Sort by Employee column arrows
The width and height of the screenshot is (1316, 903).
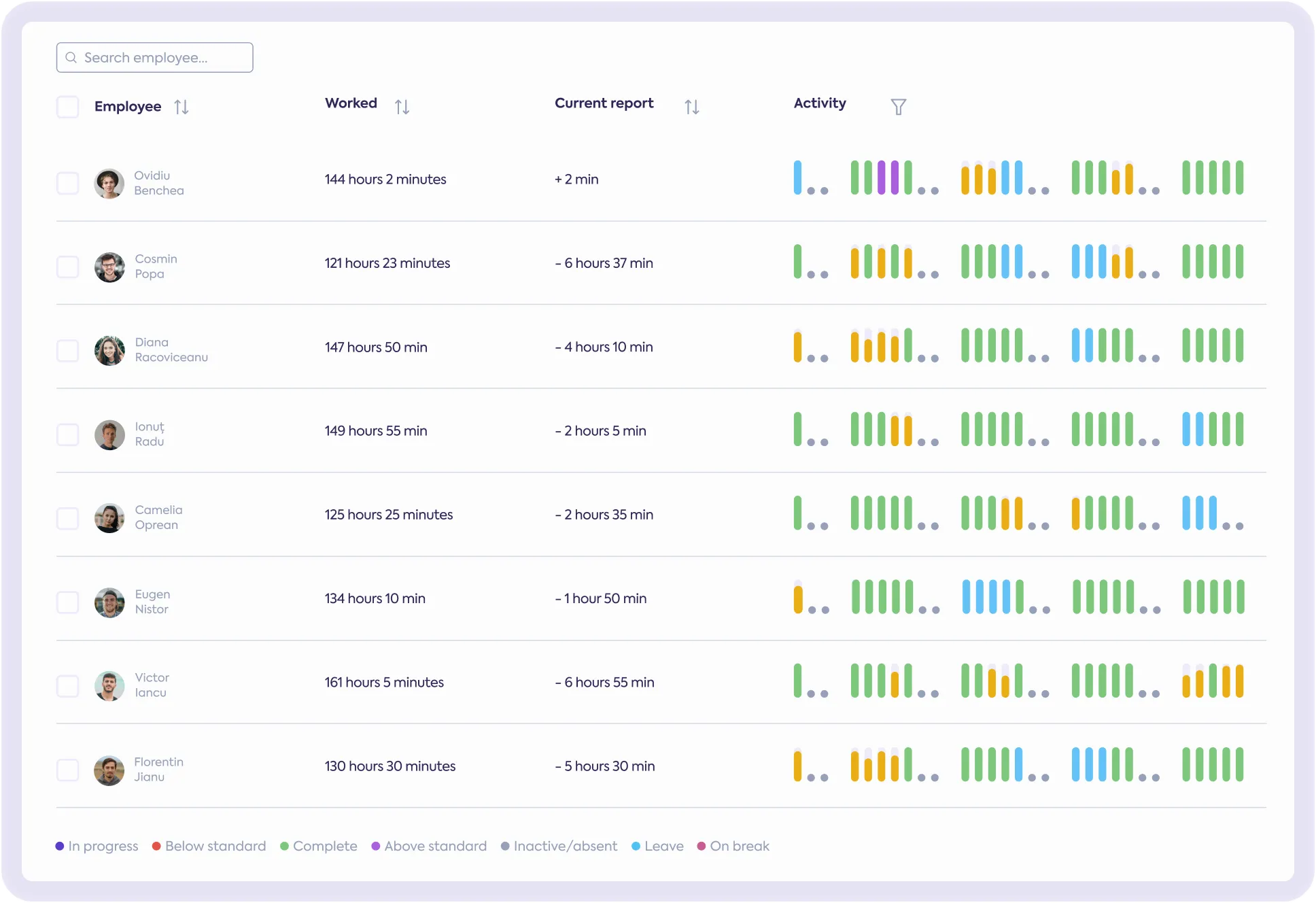[181, 107]
